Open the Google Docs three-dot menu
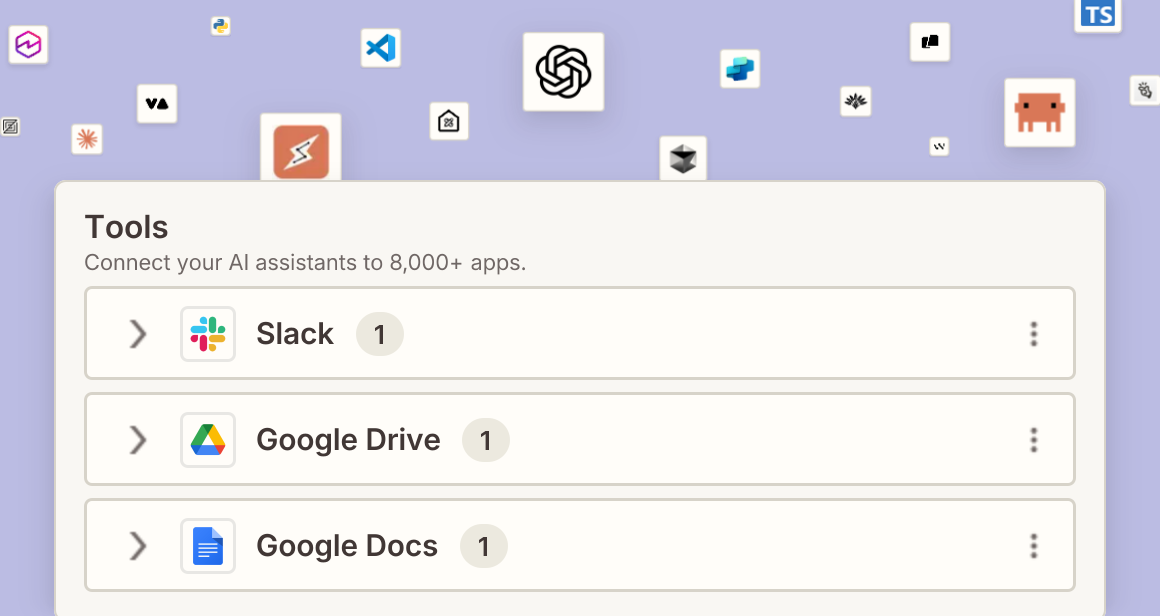Screen dimensions: 1160x616 1033,546
